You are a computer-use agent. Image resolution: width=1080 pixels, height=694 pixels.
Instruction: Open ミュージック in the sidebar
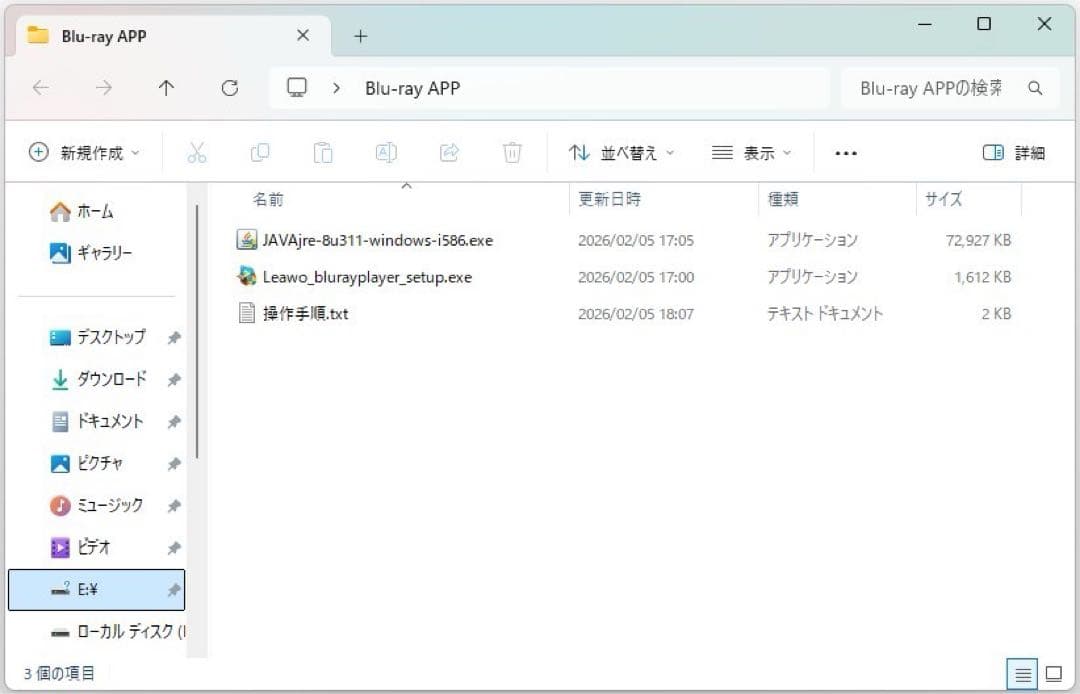[96, 505]
